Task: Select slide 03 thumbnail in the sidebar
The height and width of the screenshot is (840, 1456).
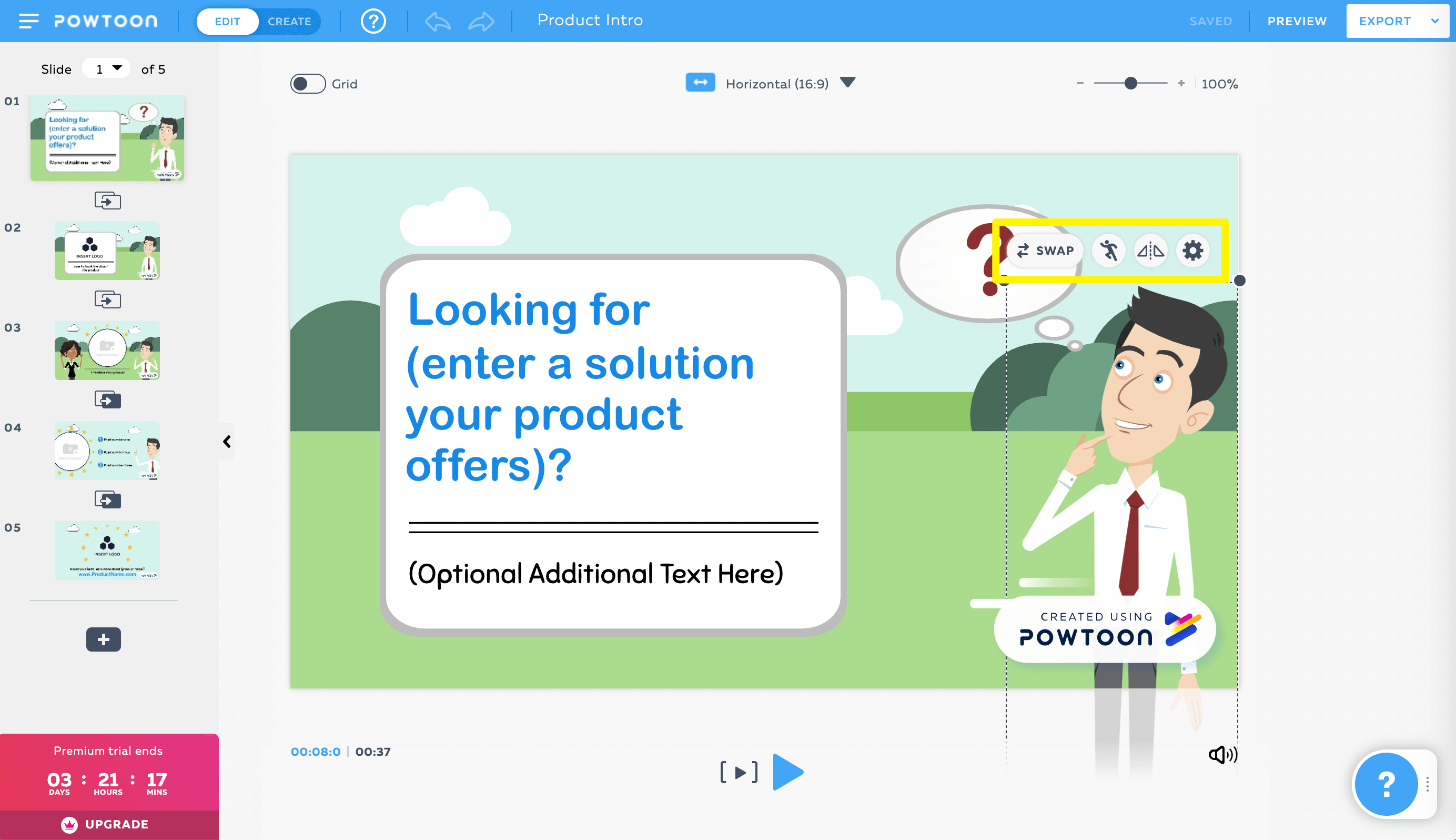Action: click(107, 350)
